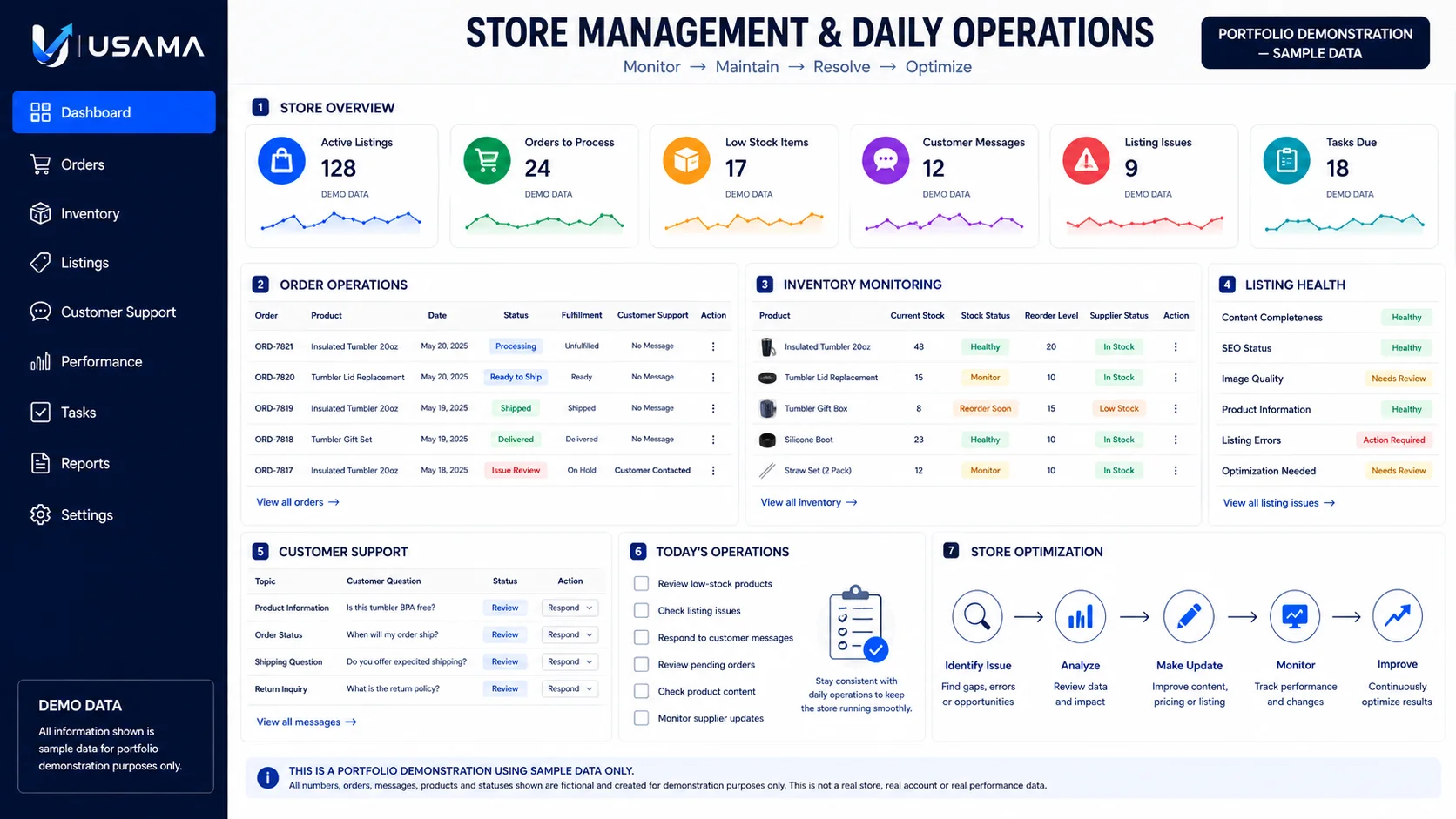Open Dashboard in the sidebar
This screenshot has height=819, width=1456.
tap(114, 112)
